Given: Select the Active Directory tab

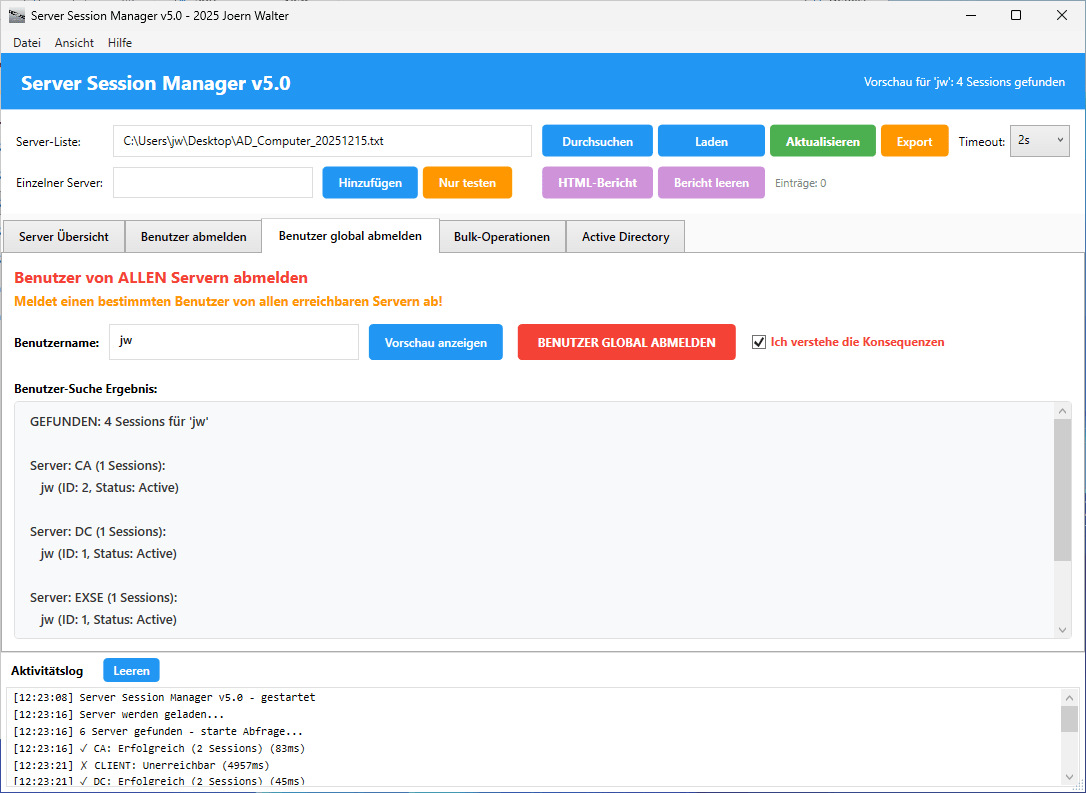Looking at the screenshot, I should coord(625,237).
